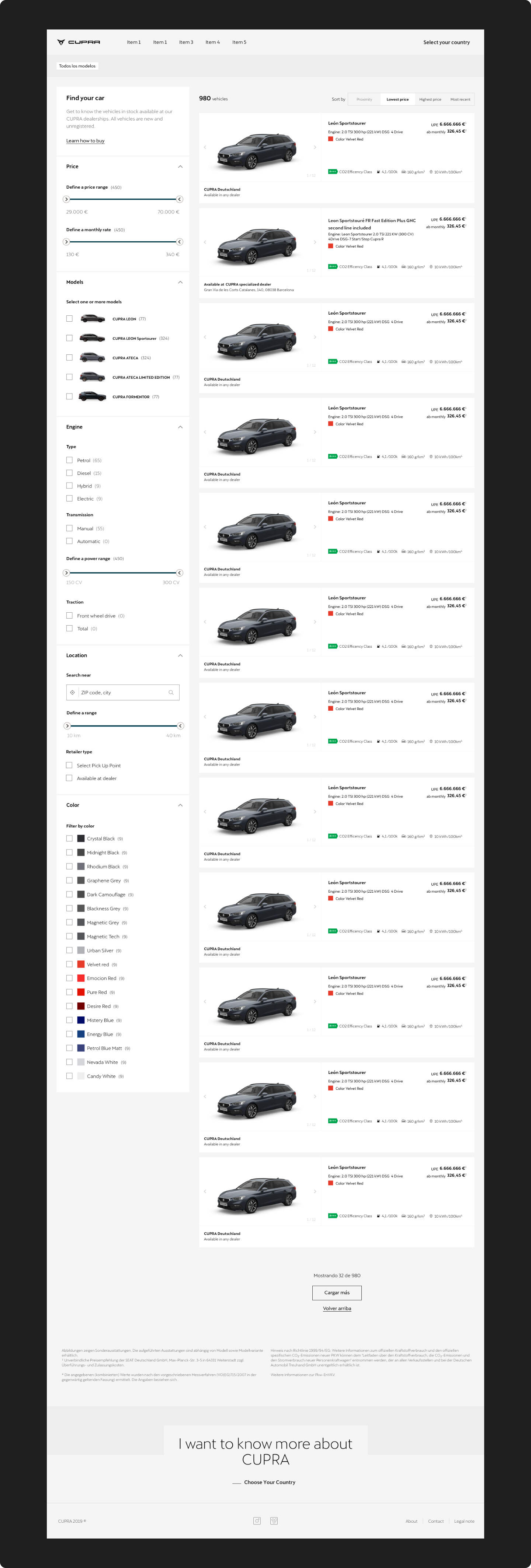Image resolution: width=531 pixels, height=1568 pixels.
Task: Click the Energy Blue color swatch
Action: (81, 1034)
